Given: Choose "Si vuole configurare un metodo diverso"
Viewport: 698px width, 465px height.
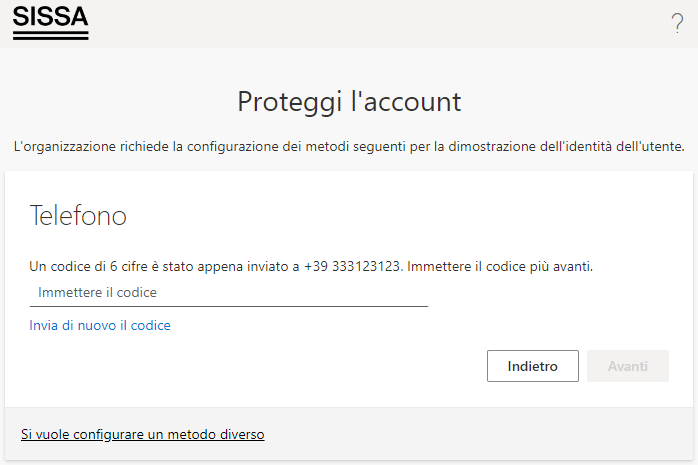Looking at the screenshot, I should tap(142, 434).
